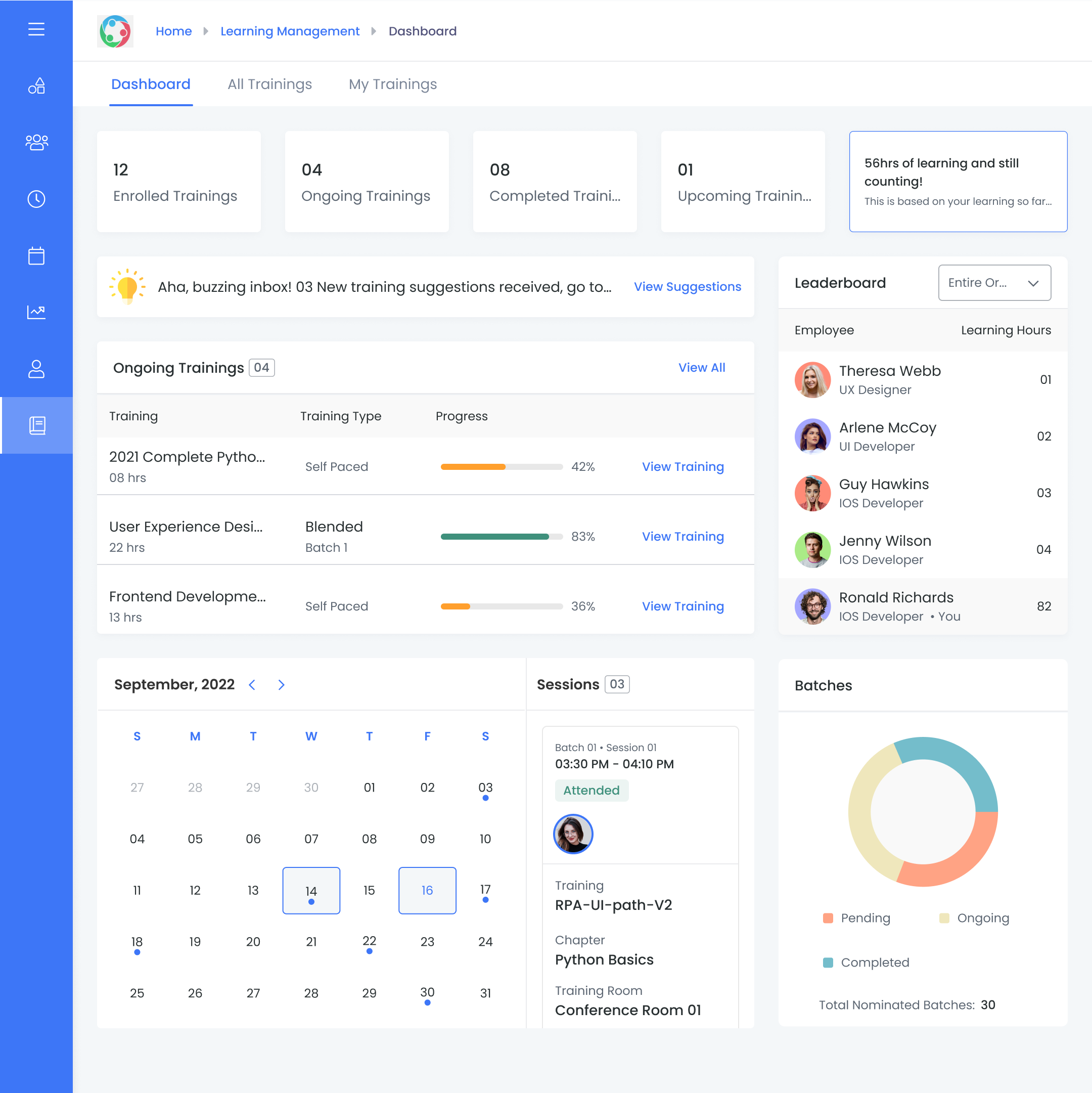The image size is (1092, 1093).
Task: Open the user profile icon in sidebar
Action: point(36,369)
